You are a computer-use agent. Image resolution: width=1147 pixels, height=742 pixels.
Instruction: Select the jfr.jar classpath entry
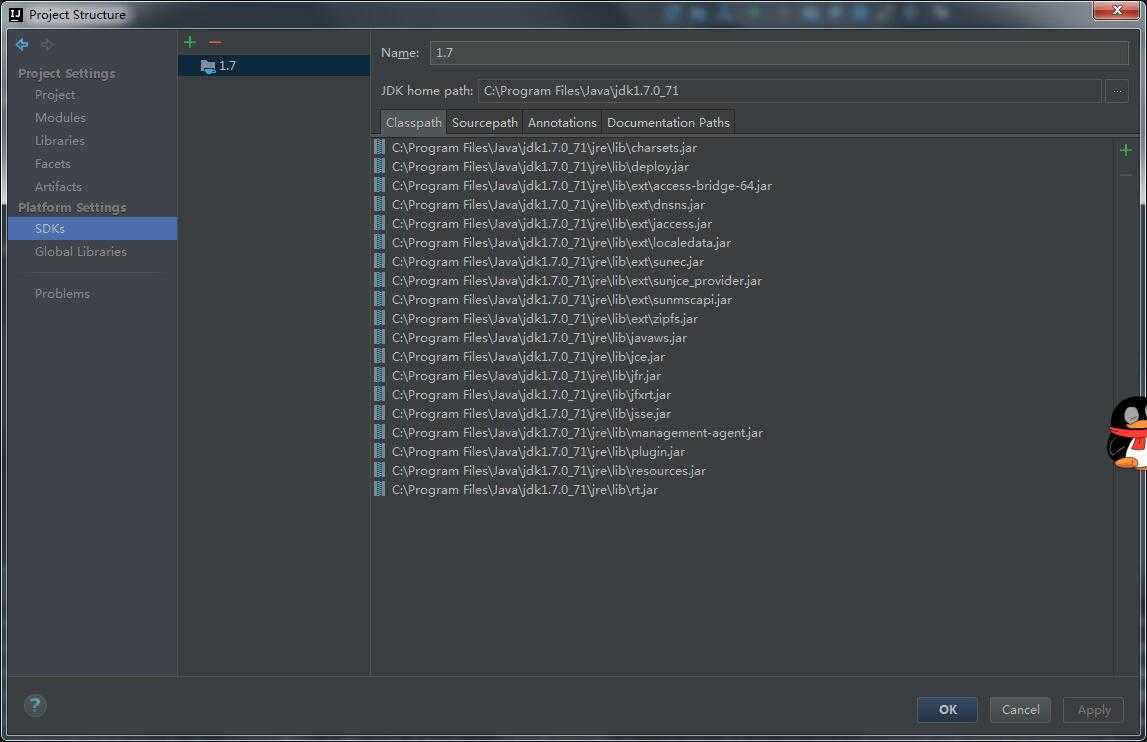[526, 376]
